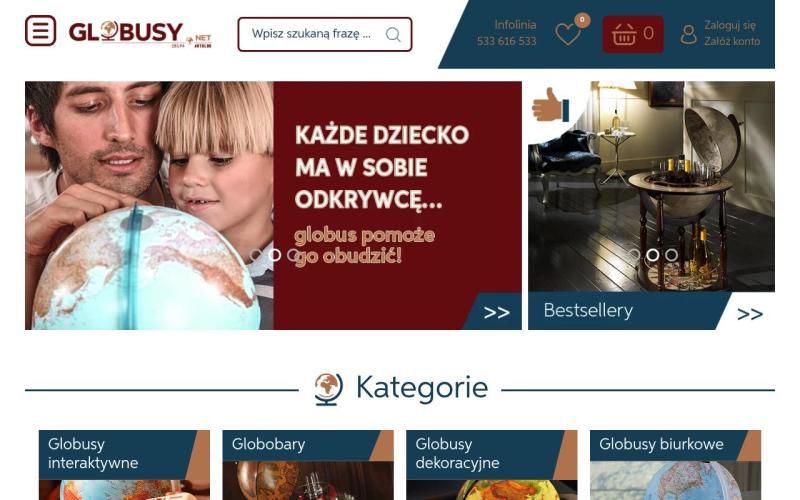
Task: Click the Globusy.net logo
Action: click(140, 34)
